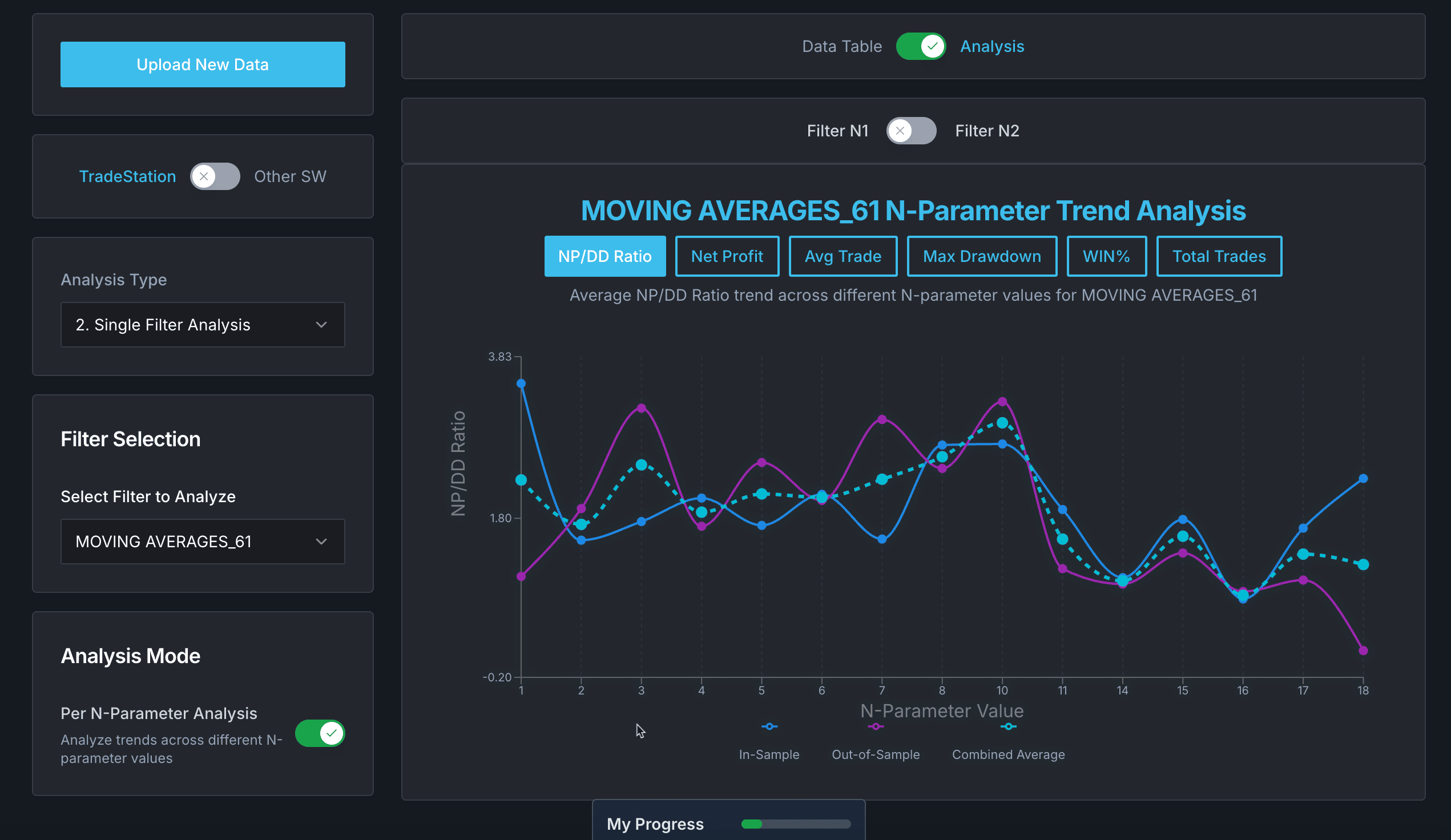This screenshot has width=1451, height=840.
Task: Select the Max Drawdown tab
Action: click(x=982, y=256)
